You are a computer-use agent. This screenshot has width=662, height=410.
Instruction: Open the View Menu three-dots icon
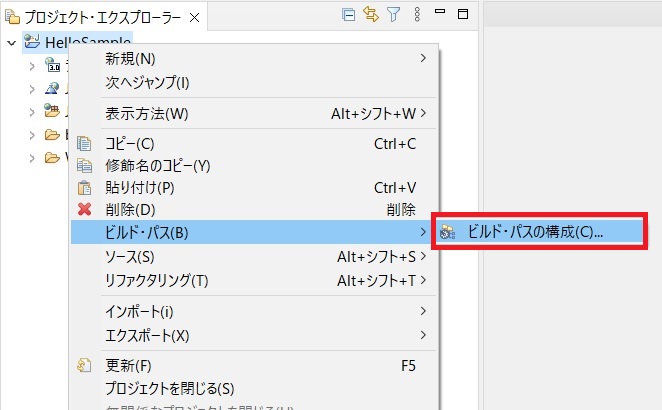click(415, 15)
